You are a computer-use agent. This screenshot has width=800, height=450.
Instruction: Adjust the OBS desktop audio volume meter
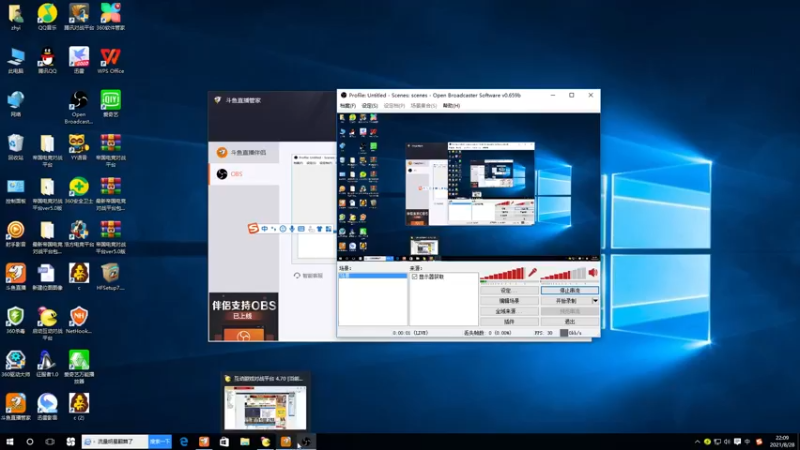pos(563,274)
